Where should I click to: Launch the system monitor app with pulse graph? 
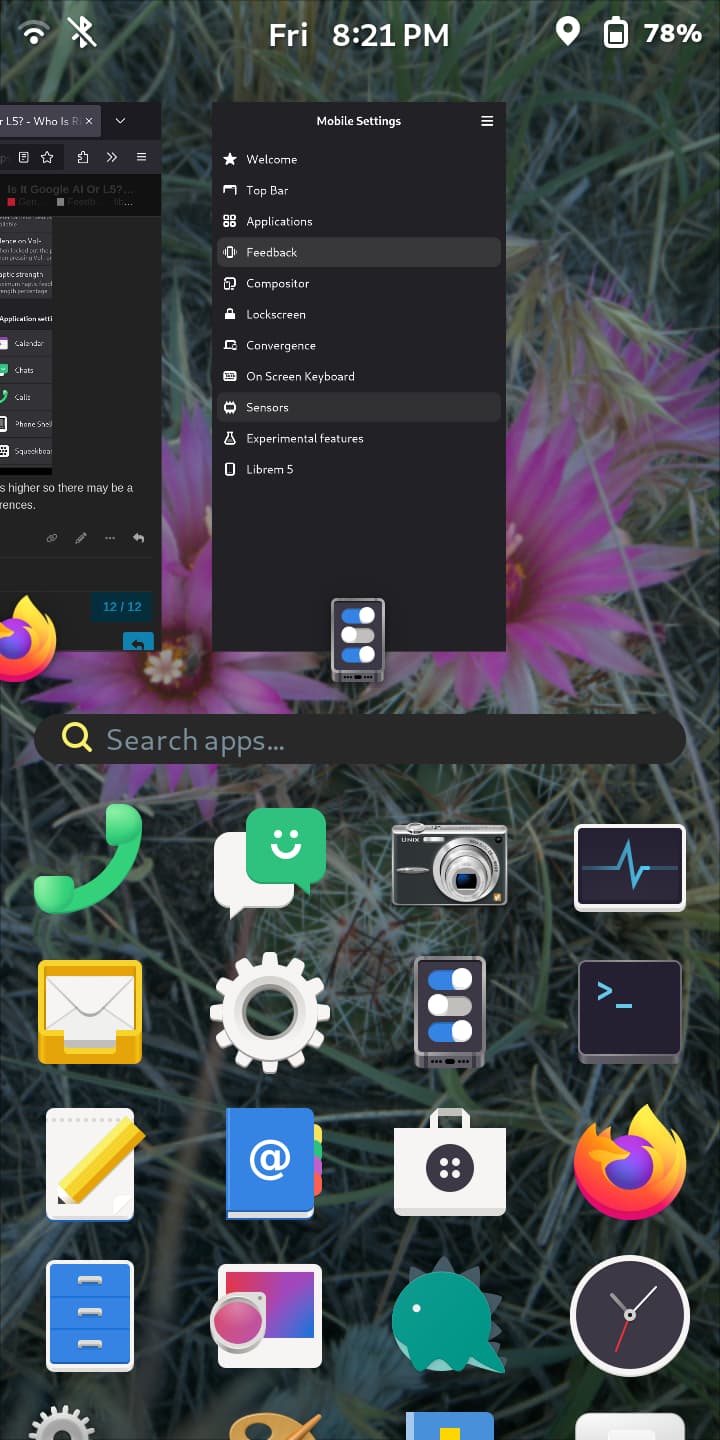coord(630,867)
